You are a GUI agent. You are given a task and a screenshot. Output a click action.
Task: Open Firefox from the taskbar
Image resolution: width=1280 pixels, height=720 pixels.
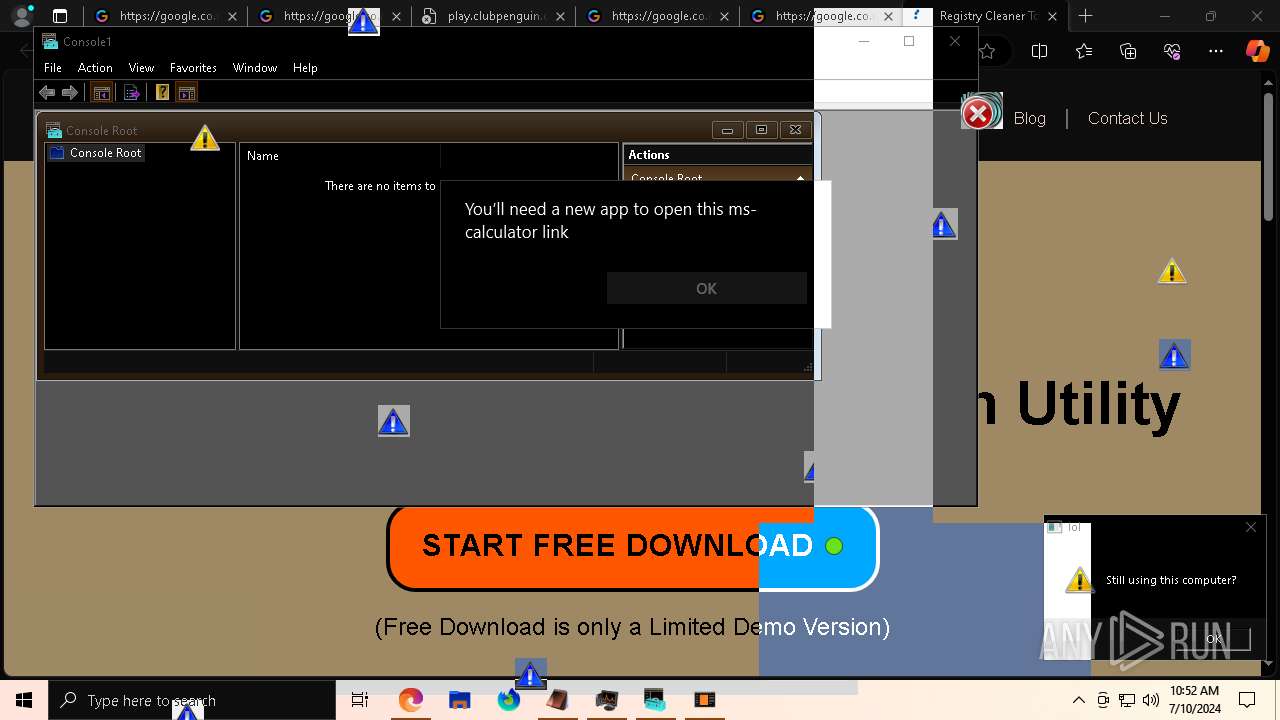point(508,700)
